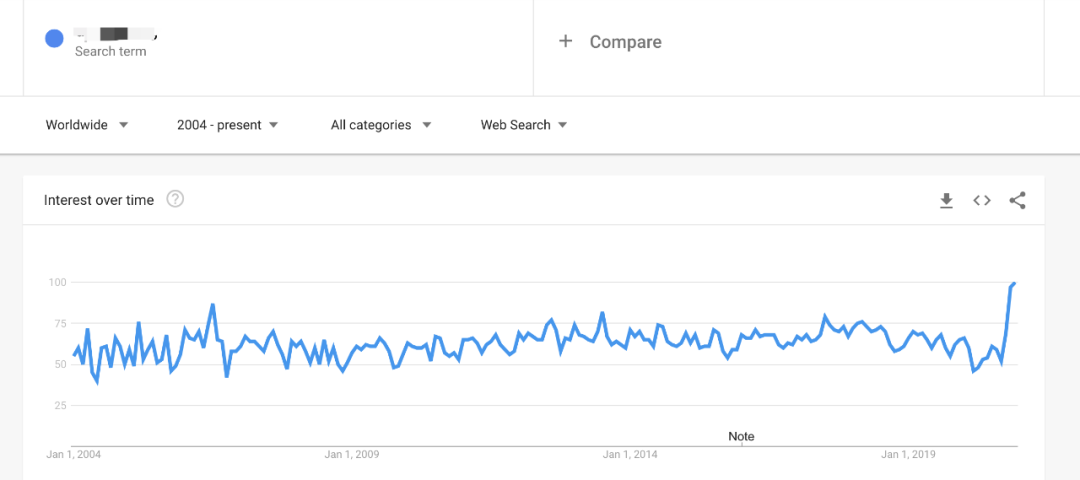
Task: Click the Jan 1, 2004 axis label
Action: 74,455
